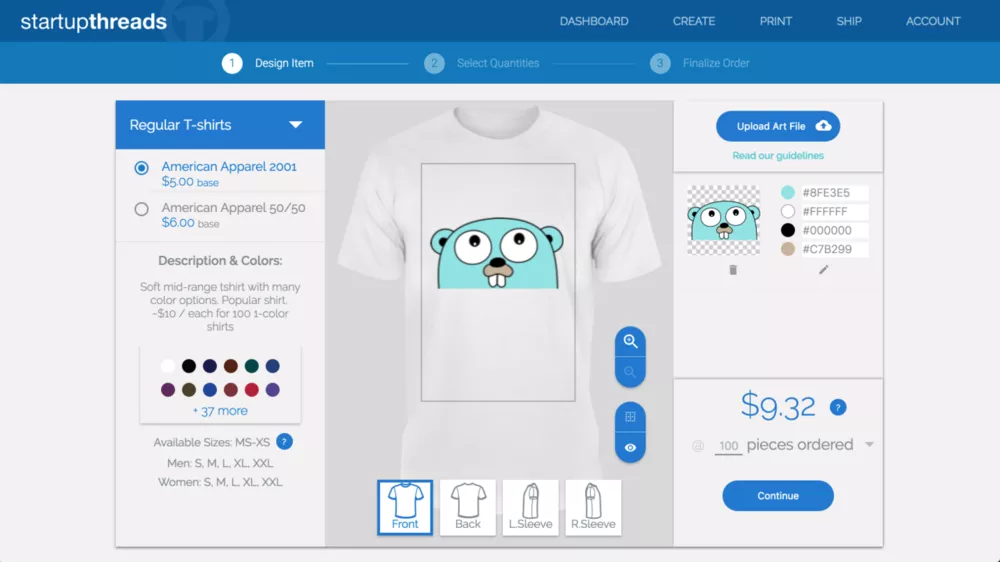The width and height of the screenshot is (1000, 562).
Task: Pick the black shirt color swatch
Action: click(x=189, y=366)
